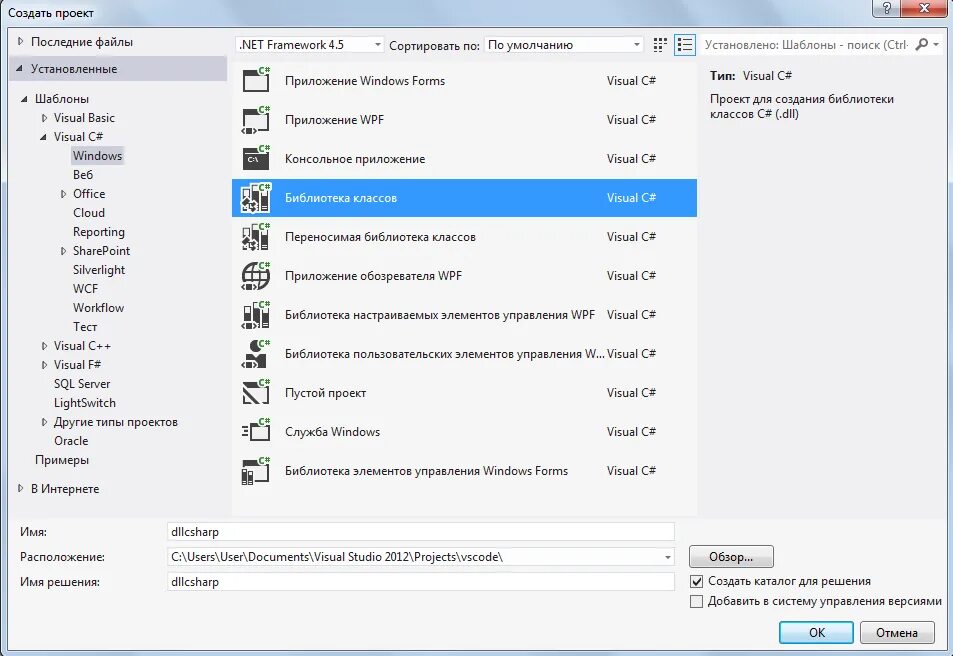953x656 pixels.
Task: Click the 'Имя' project name field
Action: coord(421,531)
